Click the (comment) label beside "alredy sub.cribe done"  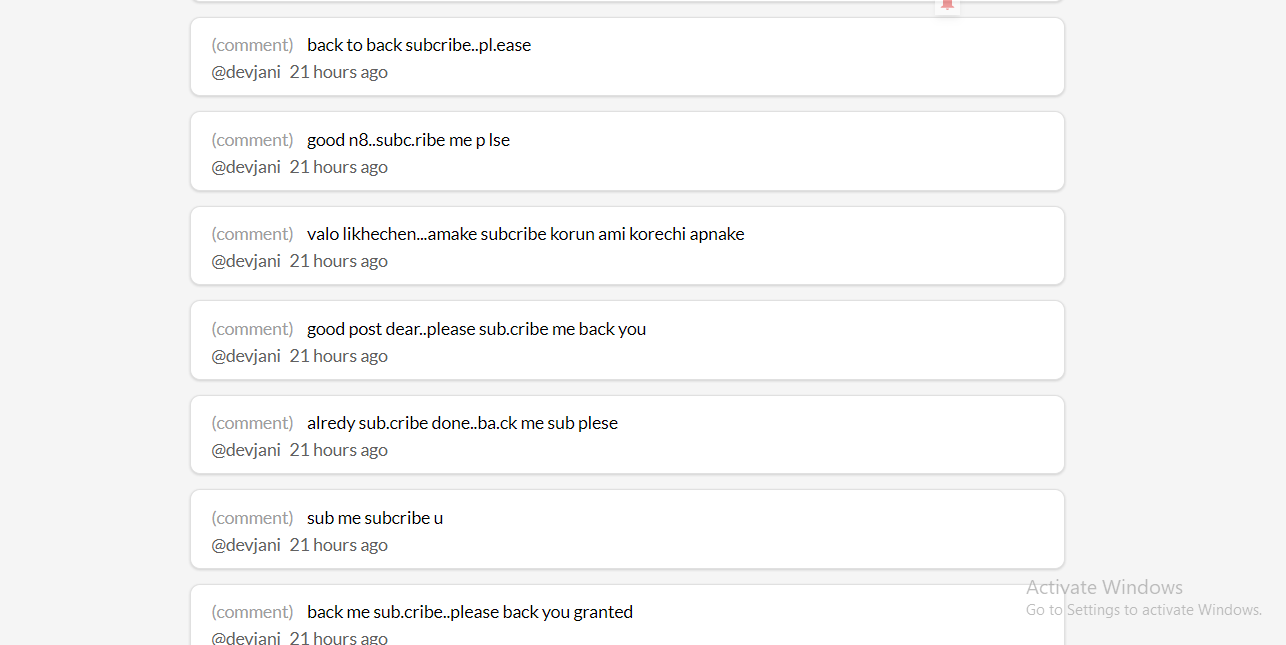[x=252, y=423]
